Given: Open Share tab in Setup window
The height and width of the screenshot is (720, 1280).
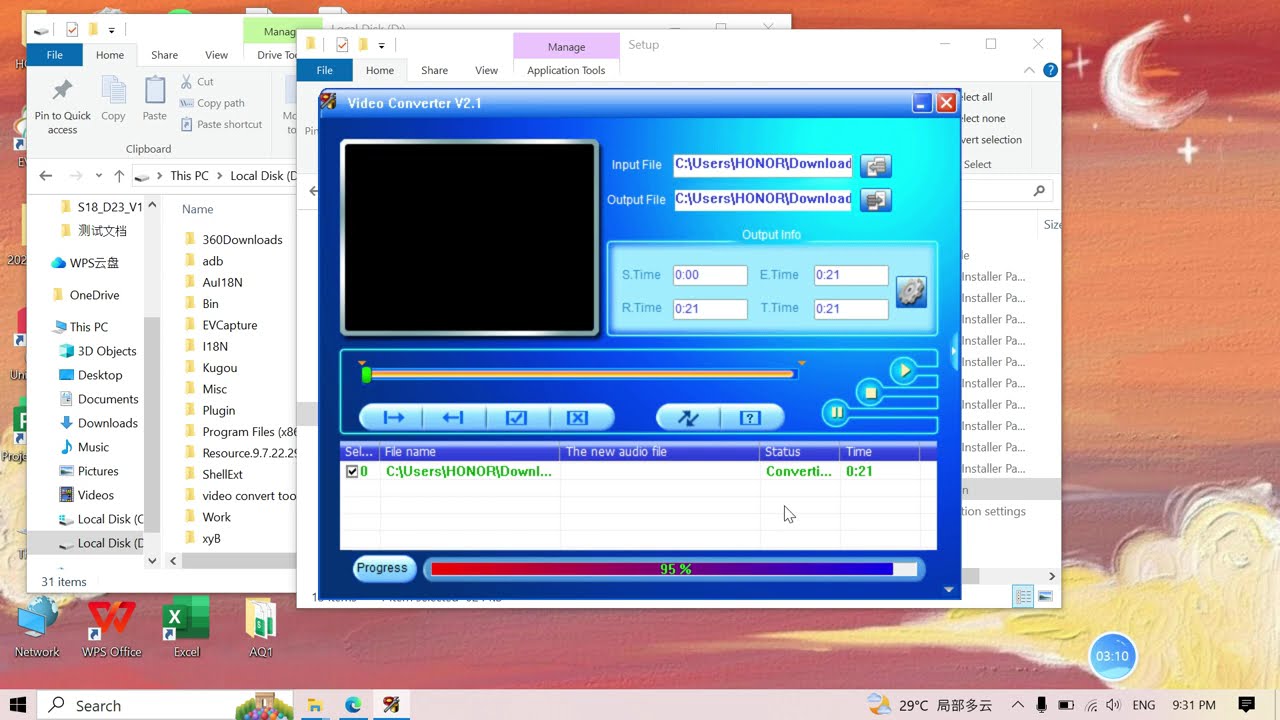Looking at the screenshot, I should (x=434, y=70).
